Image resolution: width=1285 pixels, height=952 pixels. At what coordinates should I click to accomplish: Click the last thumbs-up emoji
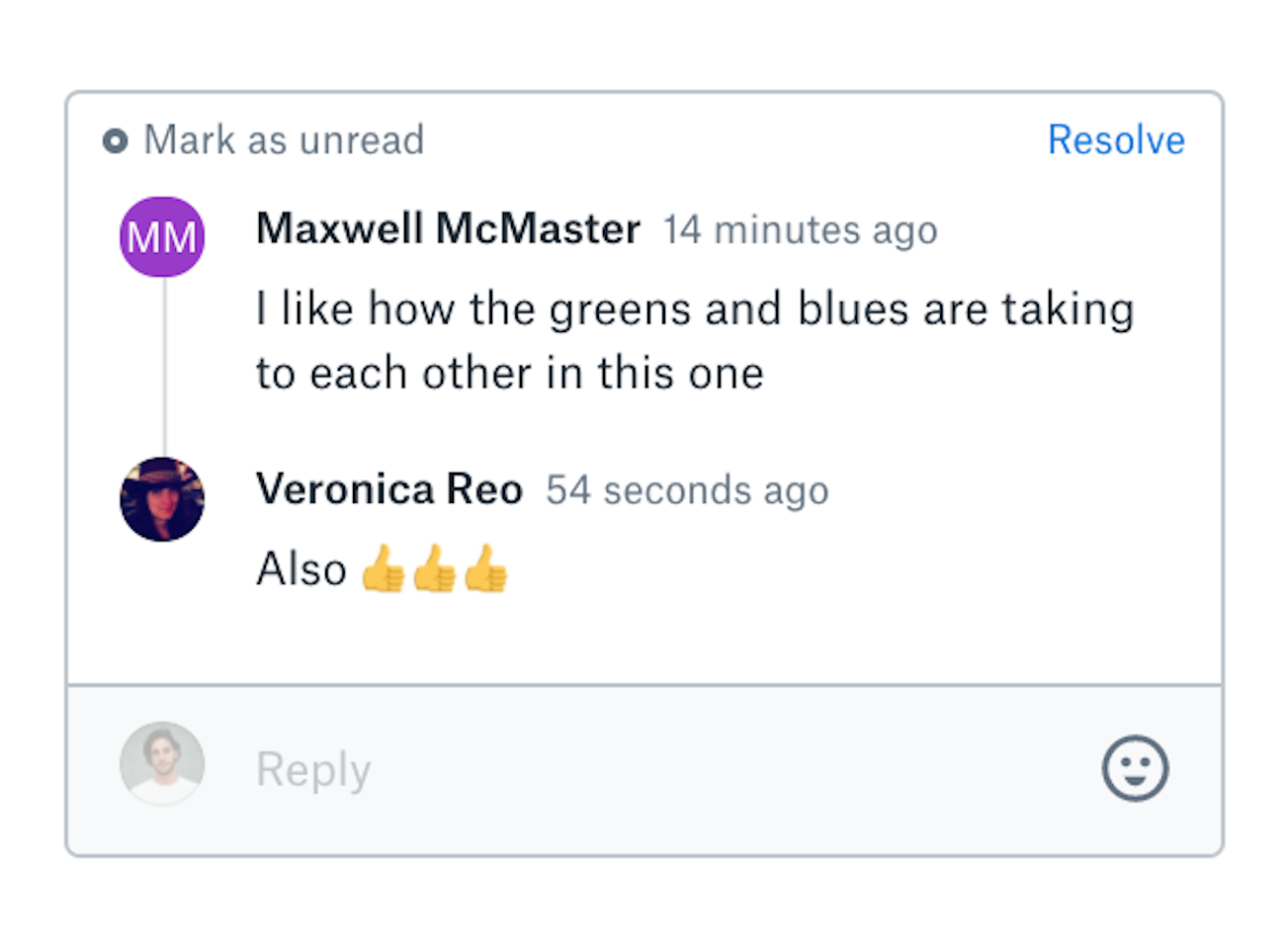(486, 568)
